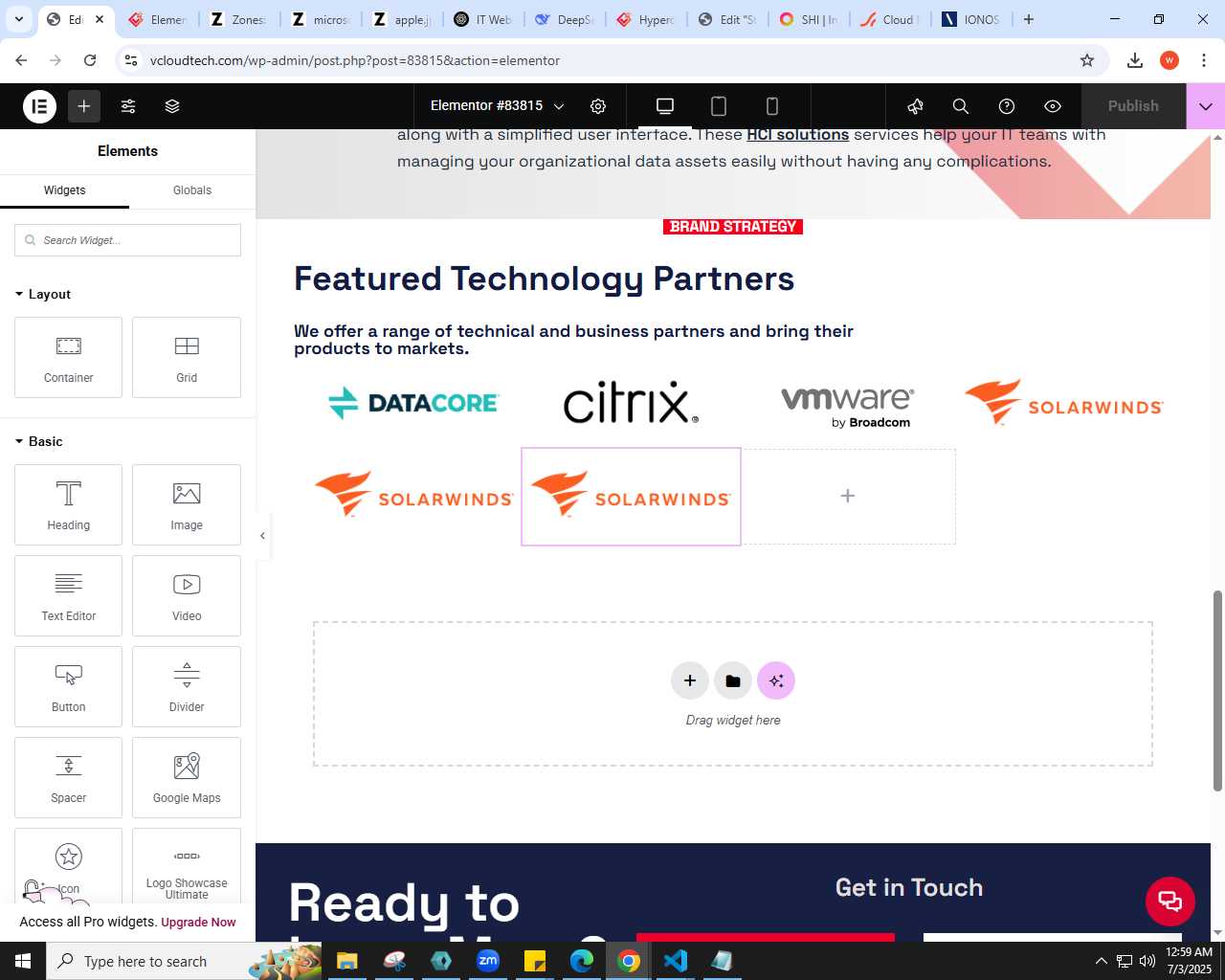Screen dimensions: 1225x980
Task: Select the Text Editor widget
Action: click(68, 595)
